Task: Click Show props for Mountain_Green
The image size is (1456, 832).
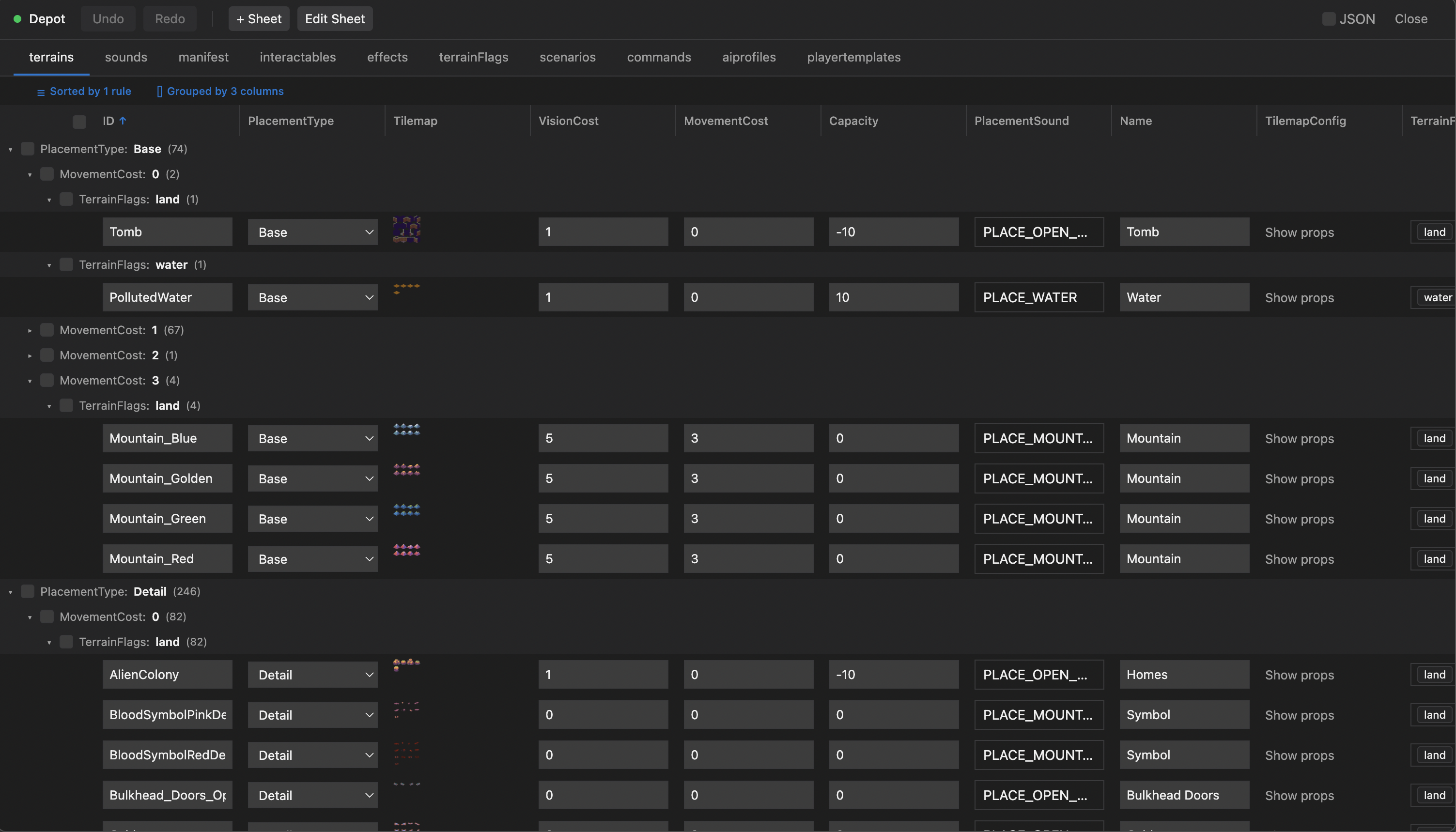Action: (x=1299, y=519)
